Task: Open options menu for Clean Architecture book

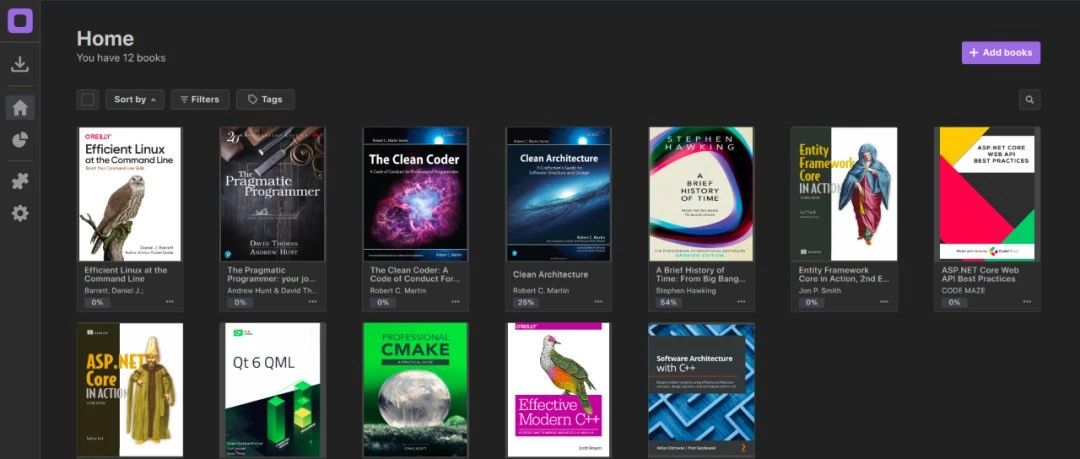Action: pyautogui.click(x=599, y=302)
